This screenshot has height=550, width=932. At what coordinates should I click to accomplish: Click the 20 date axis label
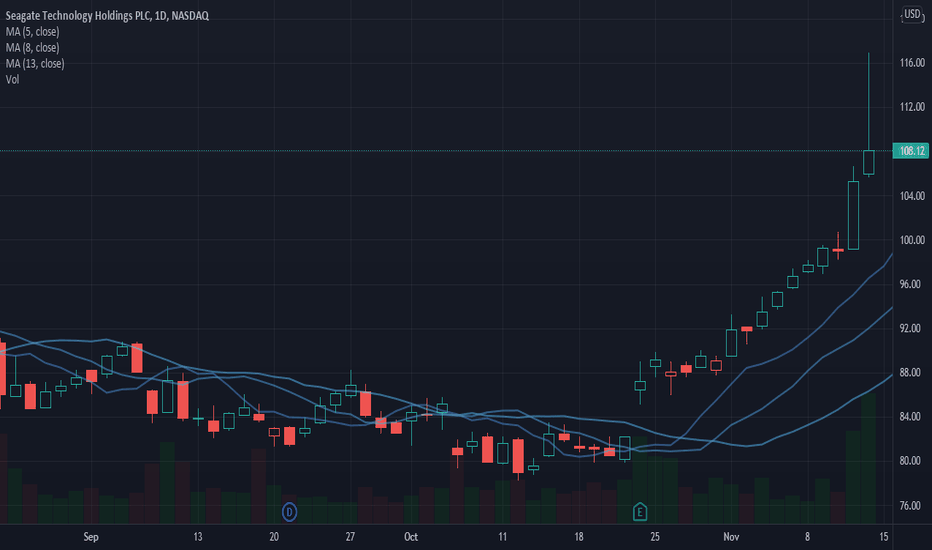pos(274,537)
